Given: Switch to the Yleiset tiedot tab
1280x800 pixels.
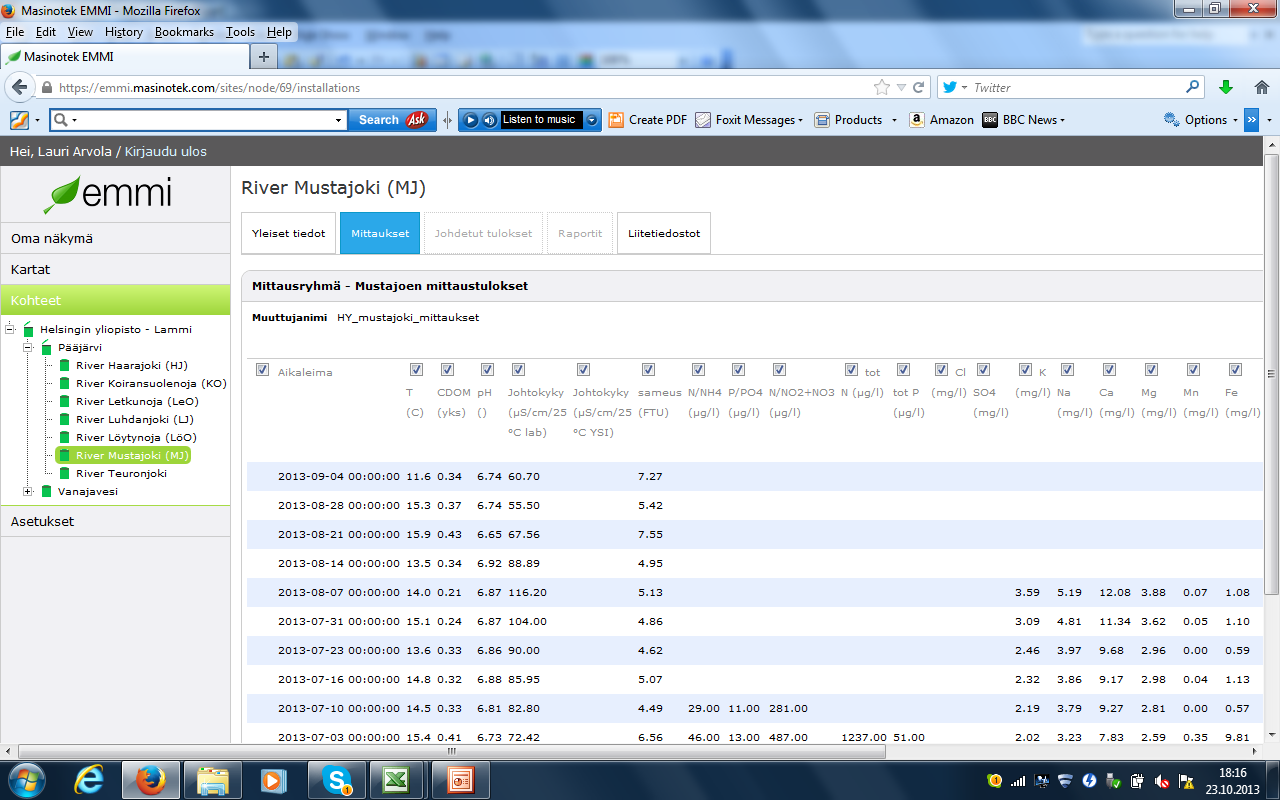Looking at the screenshot, I should (289, 233).
